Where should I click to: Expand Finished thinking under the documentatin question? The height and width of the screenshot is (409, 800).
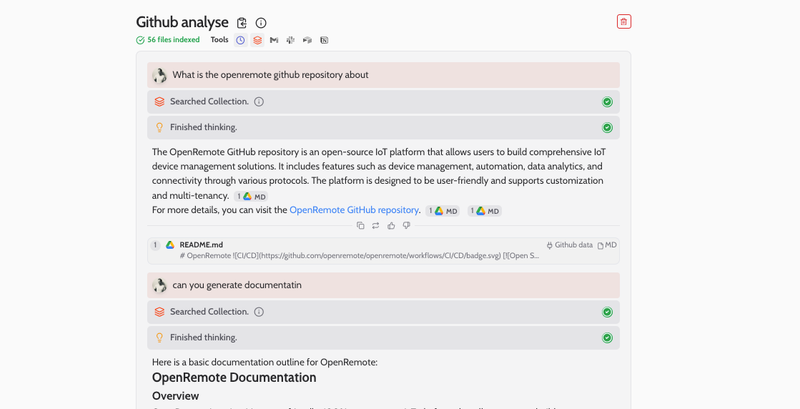click(384, 338)
